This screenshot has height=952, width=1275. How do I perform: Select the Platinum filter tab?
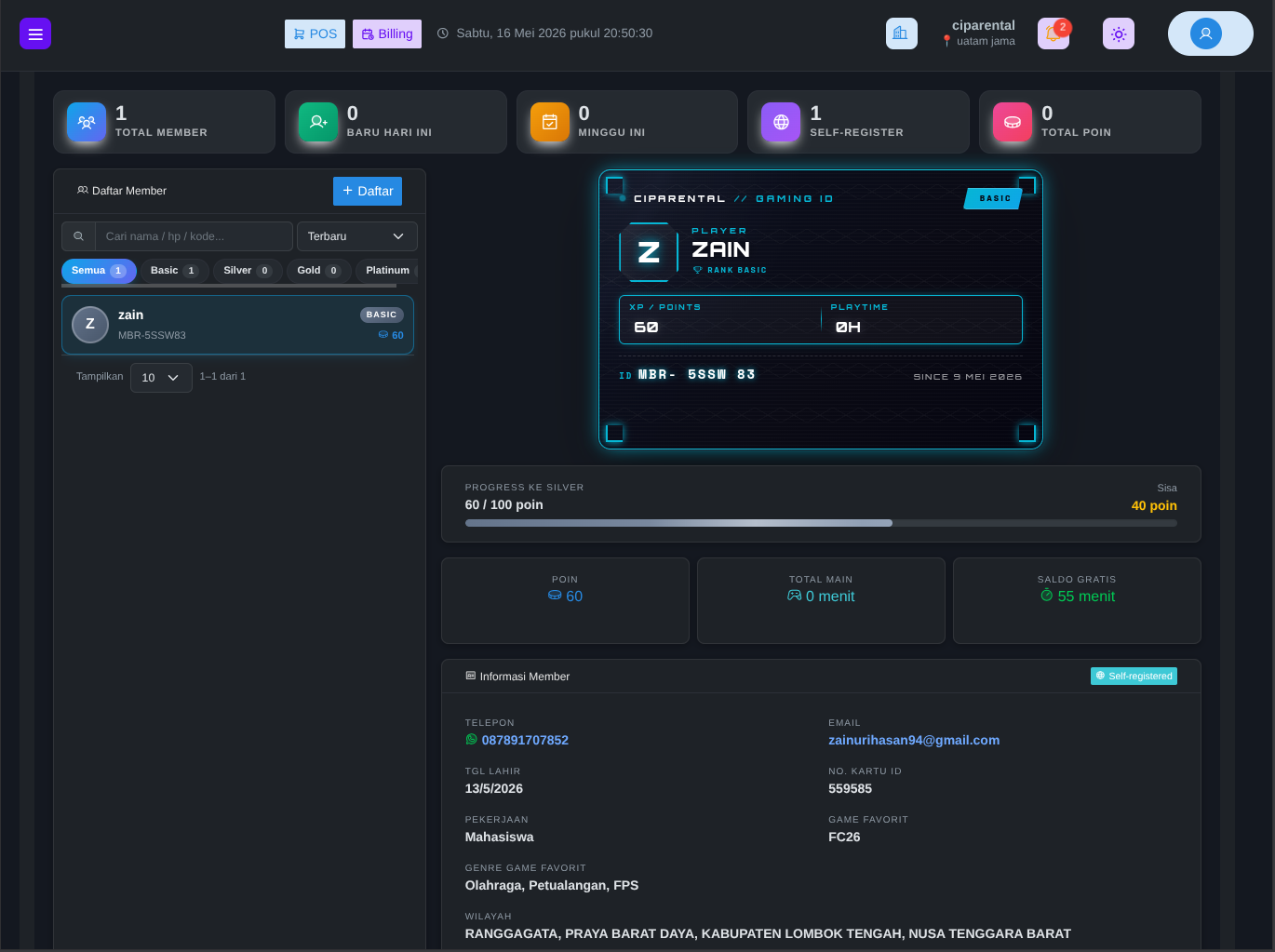pyautogui.click(x=387, y=271)
